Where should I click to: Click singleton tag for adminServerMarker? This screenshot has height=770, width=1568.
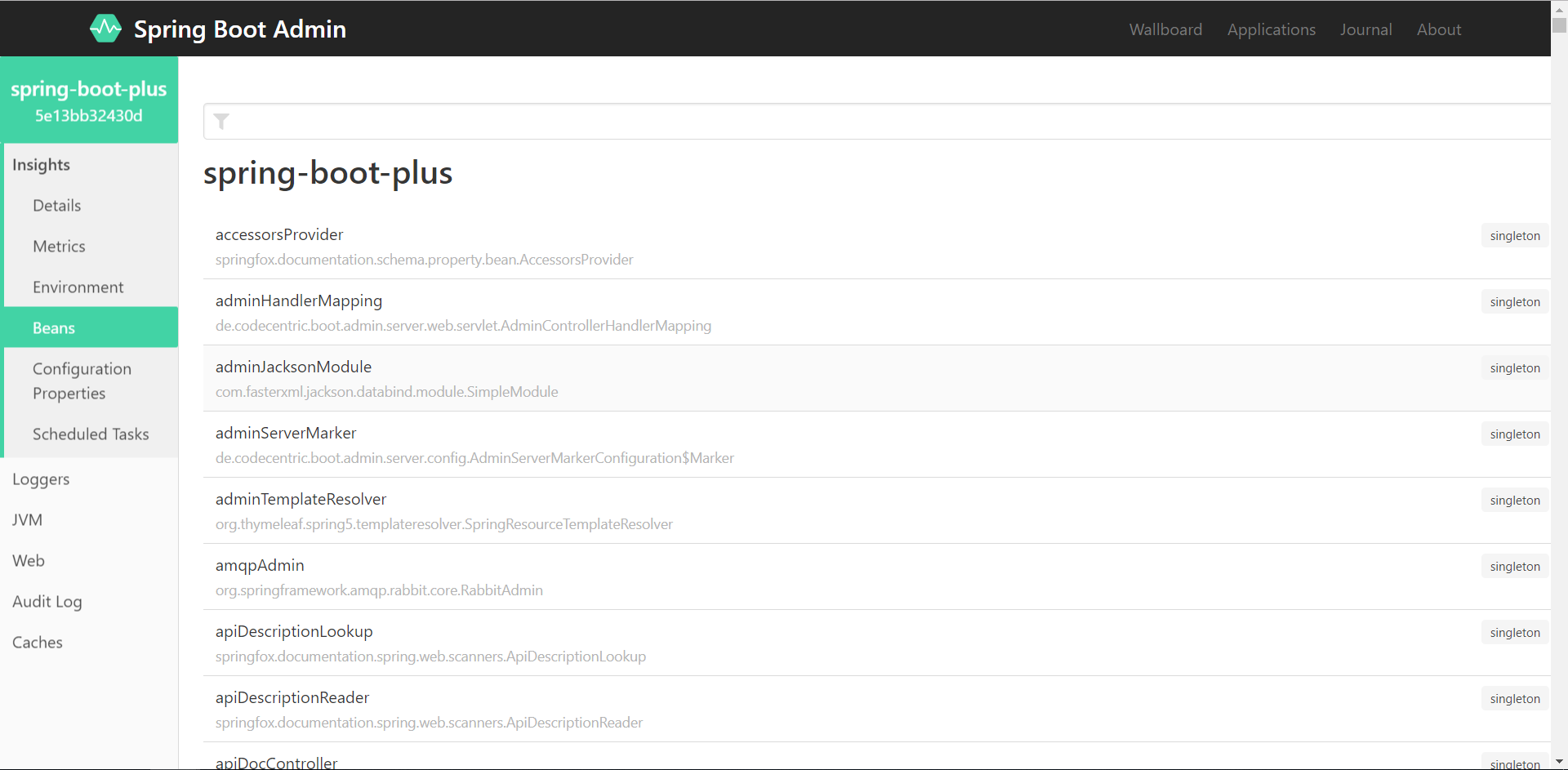coord(1515,434)
